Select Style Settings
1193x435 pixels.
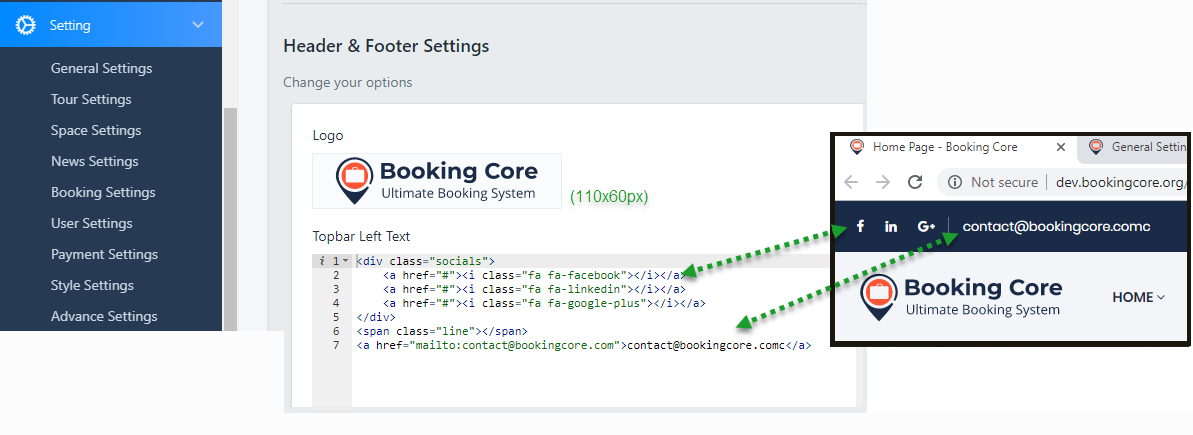point(92,286)
